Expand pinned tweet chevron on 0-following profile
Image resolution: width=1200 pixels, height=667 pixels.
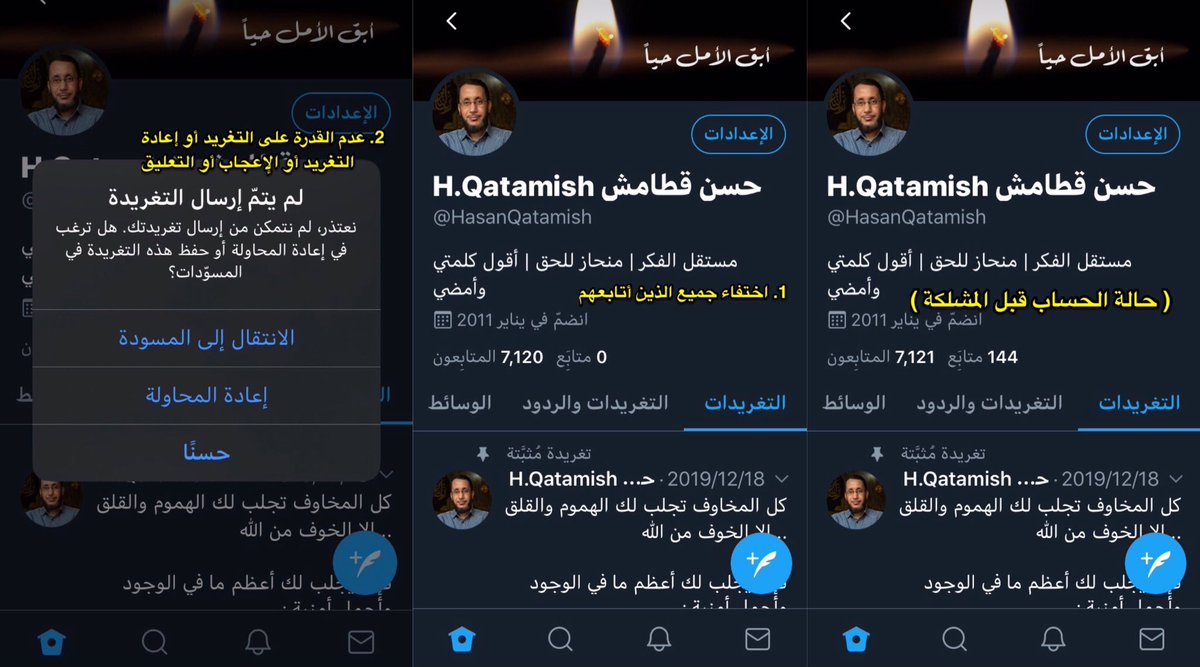coord(782,479)
